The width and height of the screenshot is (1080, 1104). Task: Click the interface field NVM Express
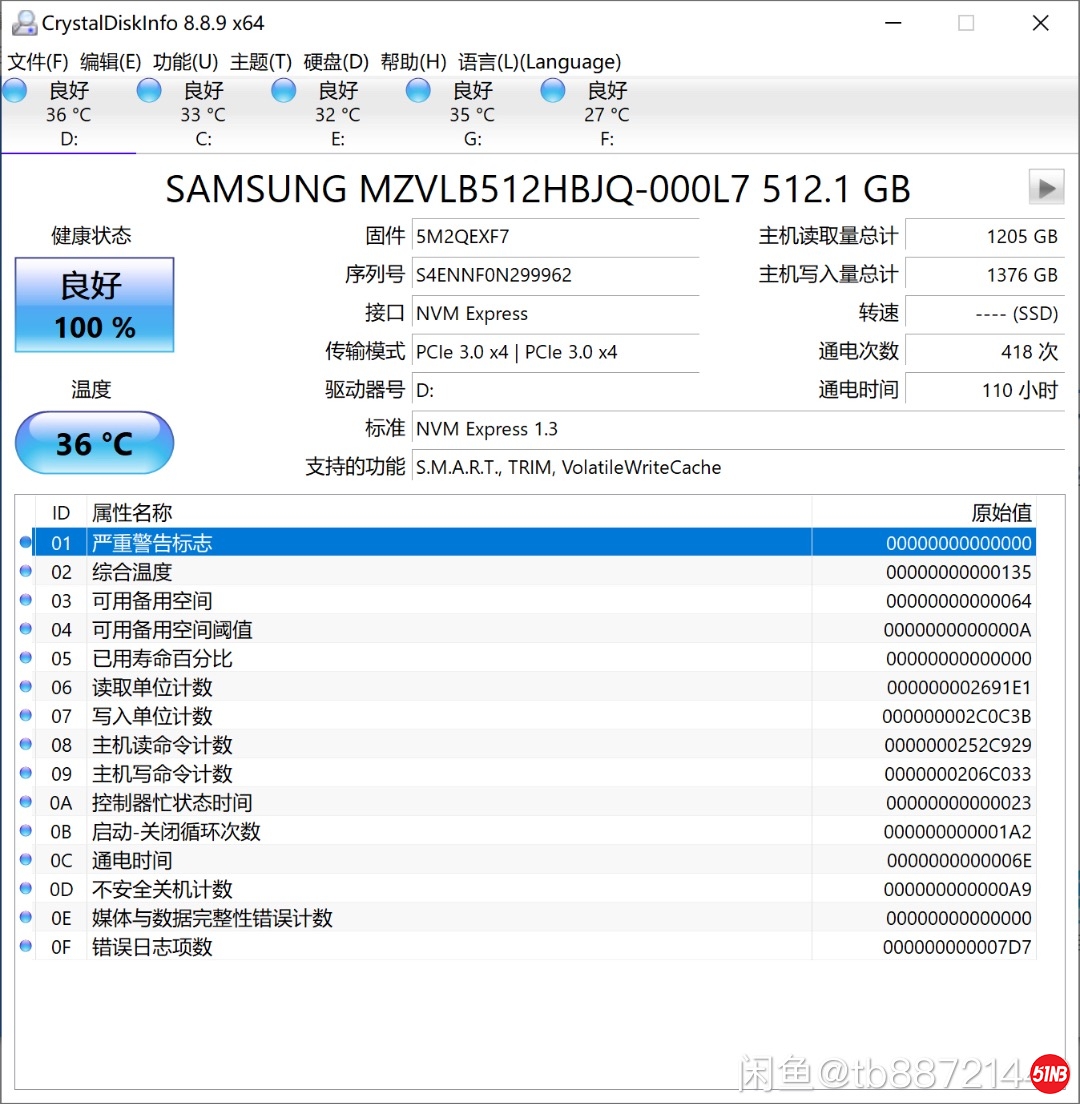pyautogui.click(x=555, y=313)
